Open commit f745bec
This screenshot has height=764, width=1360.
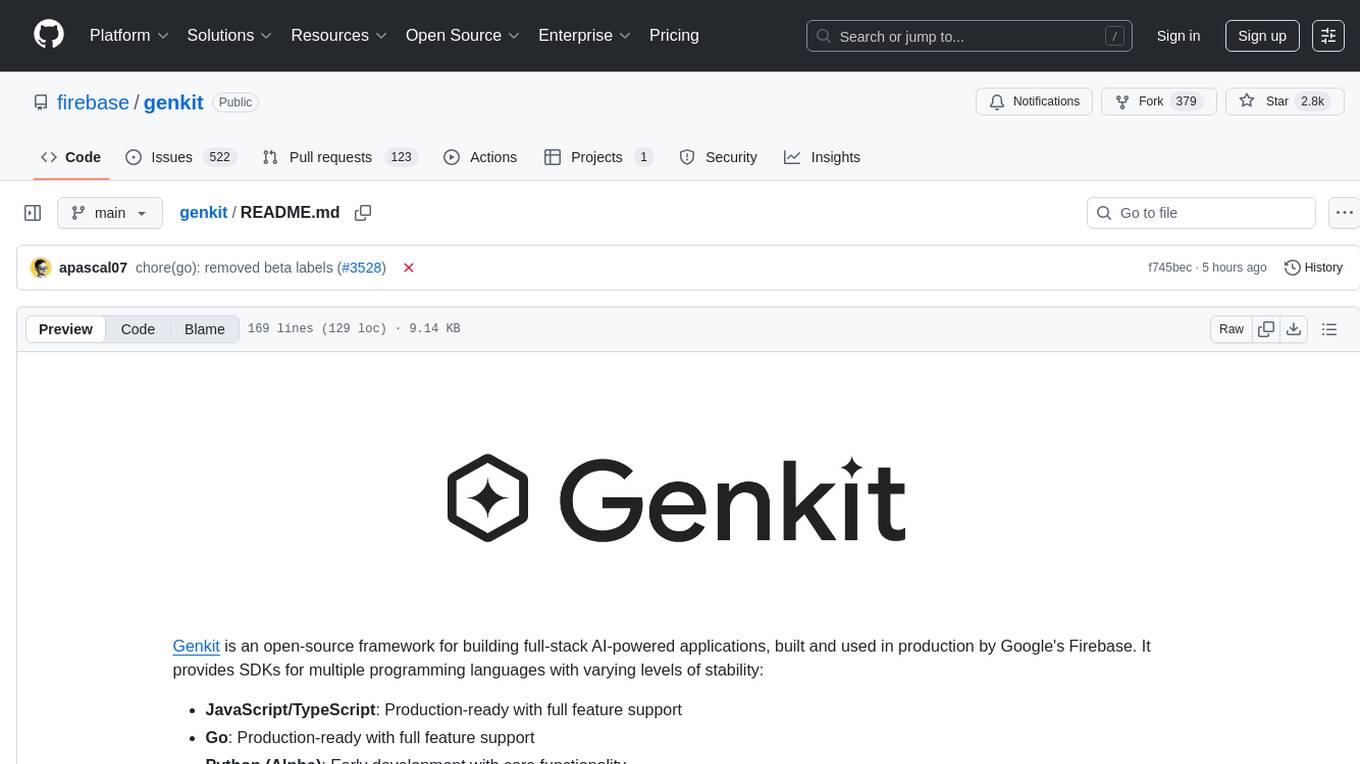pyautogui.click(x=1170, y=268)
